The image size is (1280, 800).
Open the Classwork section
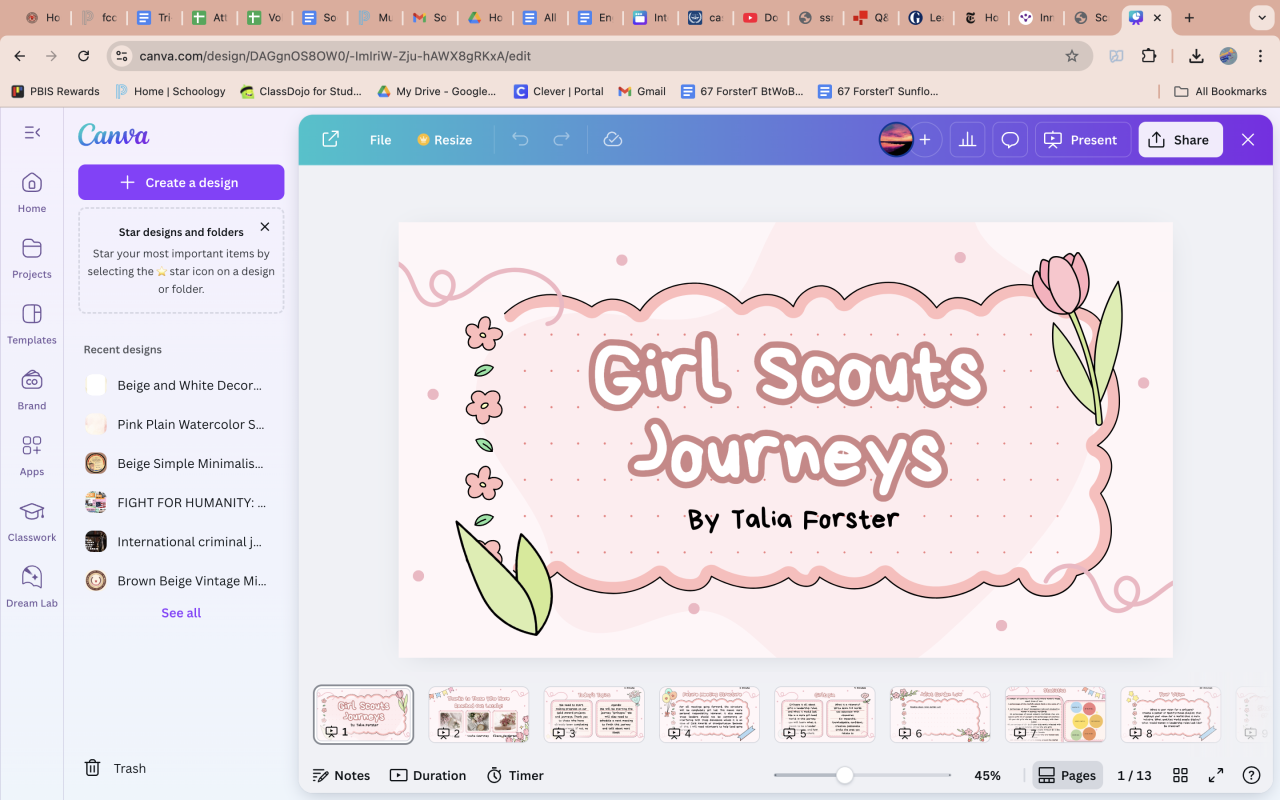pos(32,521)
